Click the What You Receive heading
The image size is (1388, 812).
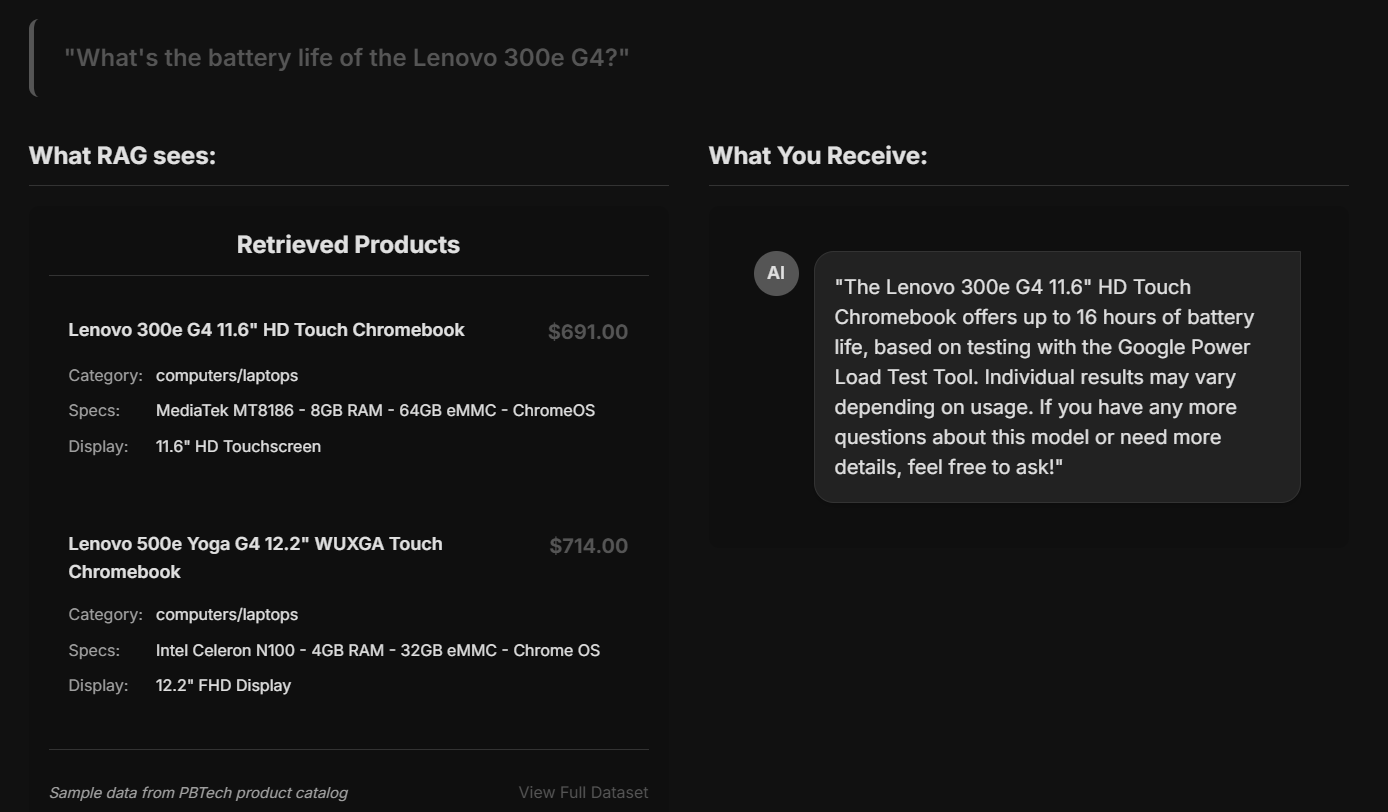click(818, 156)
